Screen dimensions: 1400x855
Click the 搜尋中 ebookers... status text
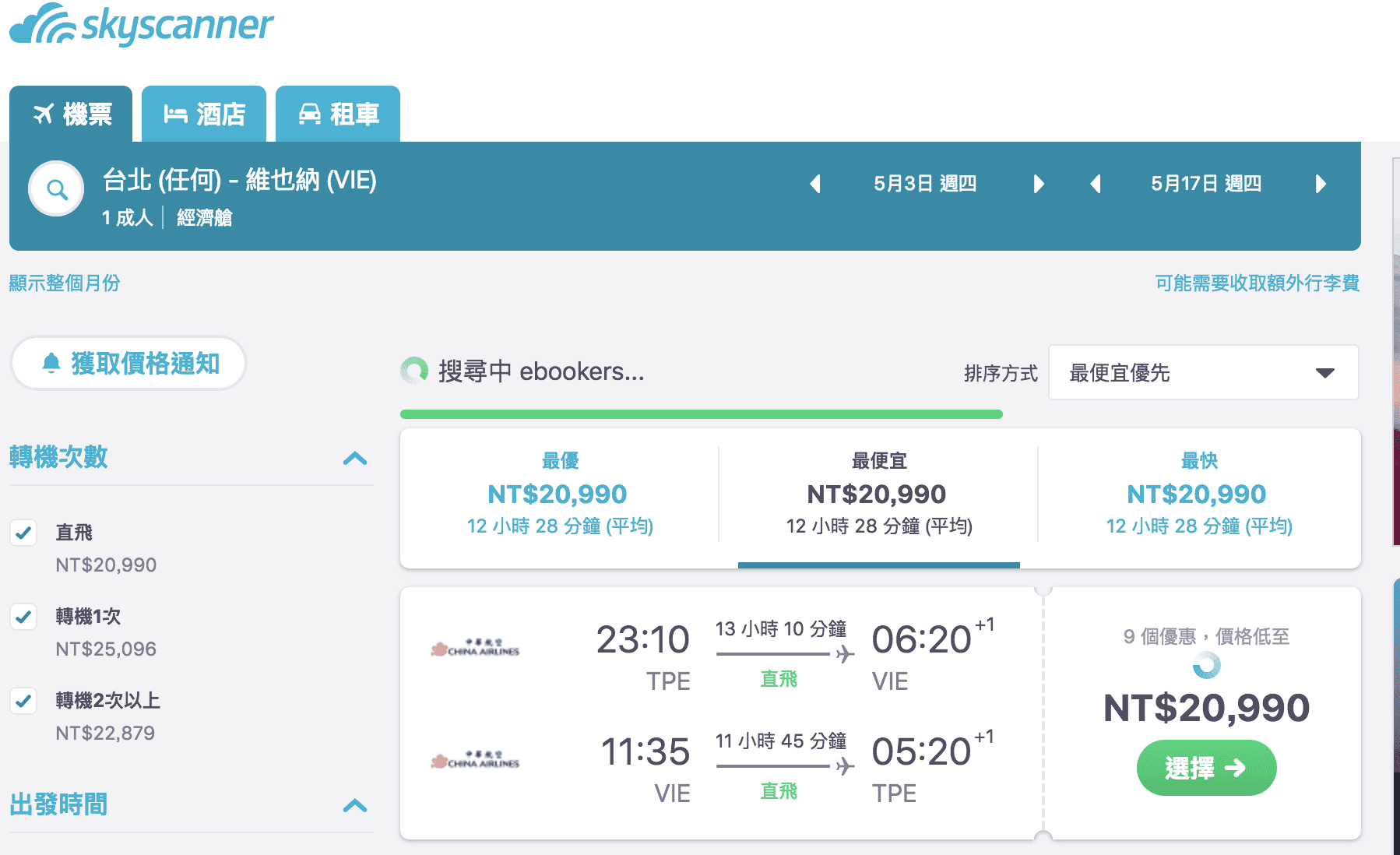click(x=541, y=371)
